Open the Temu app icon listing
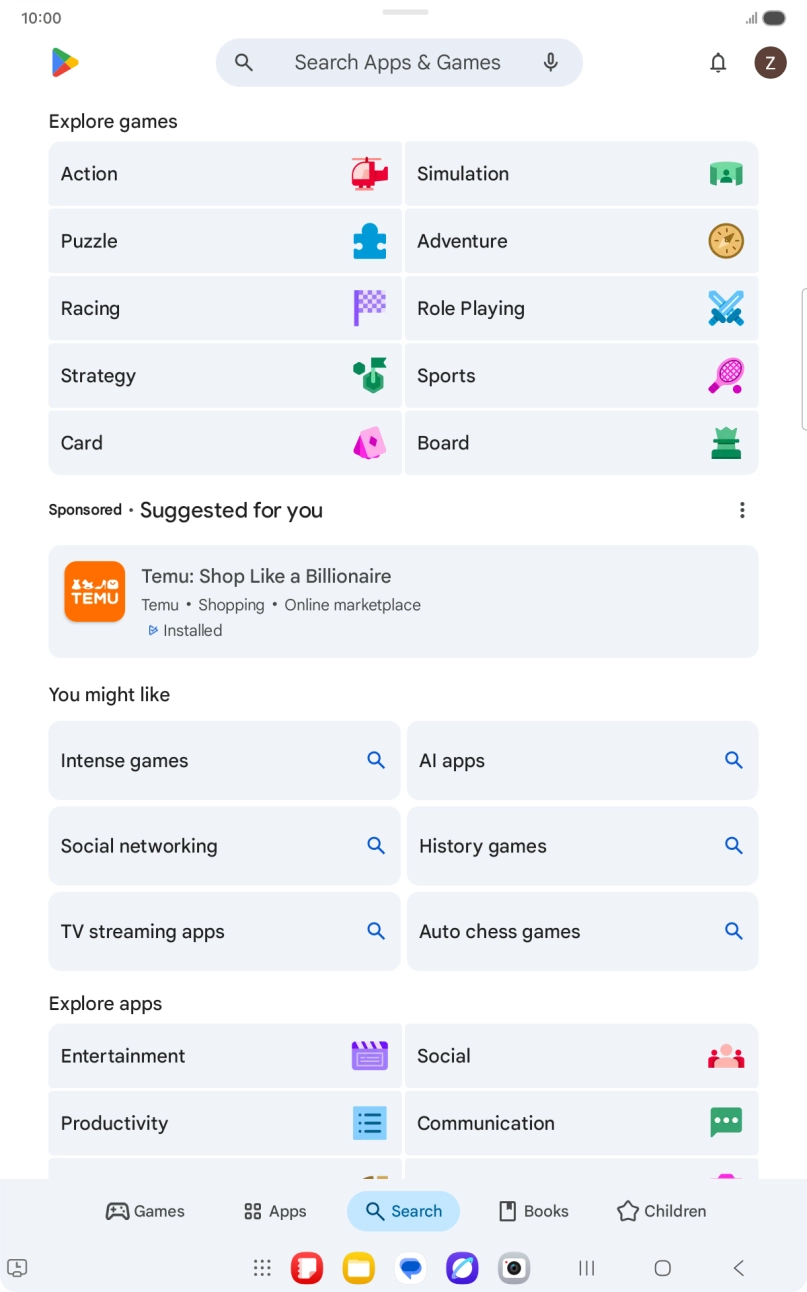The height and width of the screenshot is (1292, 807). pyautogui.click(x=95, y=592)
